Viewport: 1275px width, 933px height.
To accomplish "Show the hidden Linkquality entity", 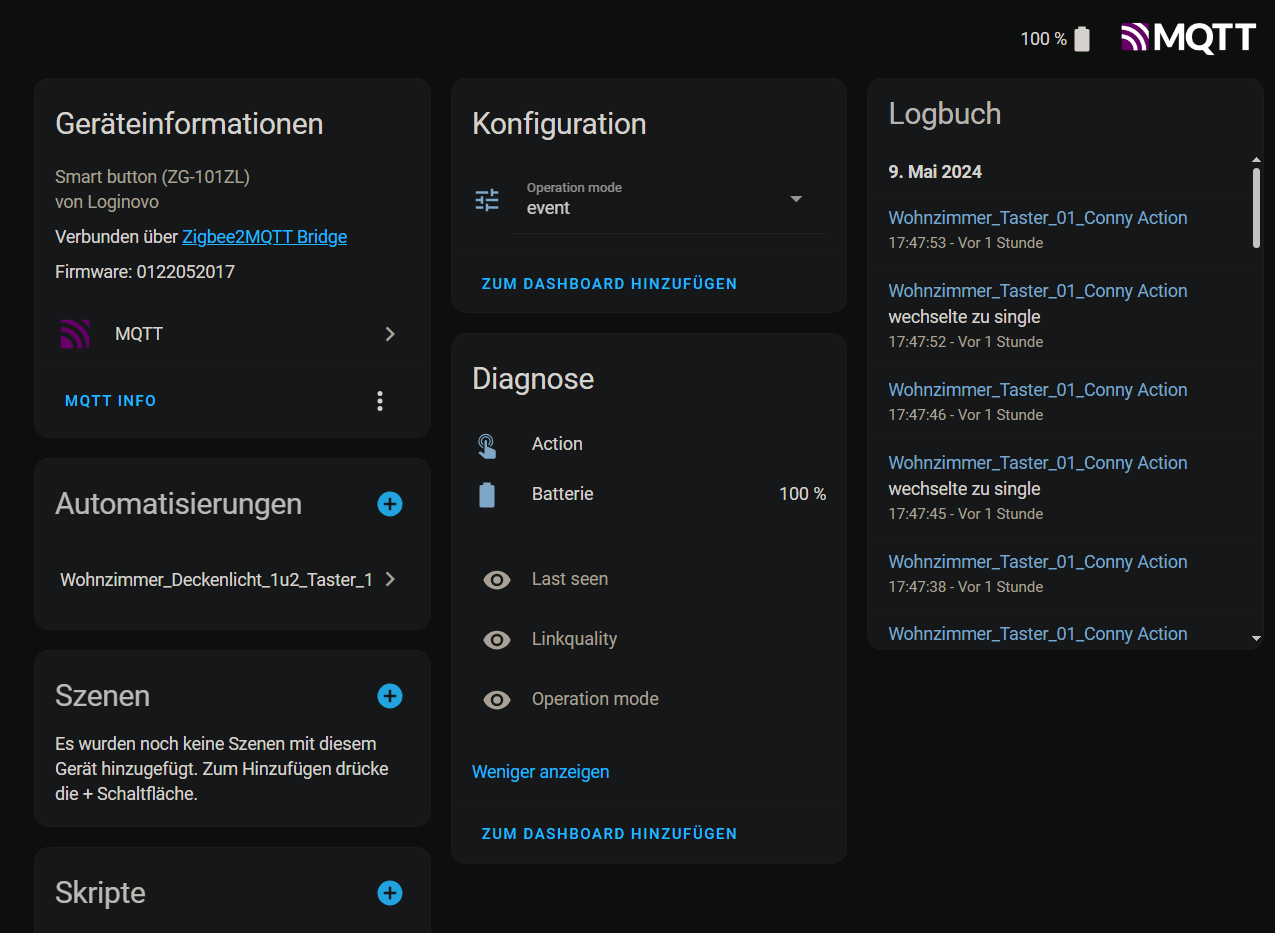I will [497, 640].
